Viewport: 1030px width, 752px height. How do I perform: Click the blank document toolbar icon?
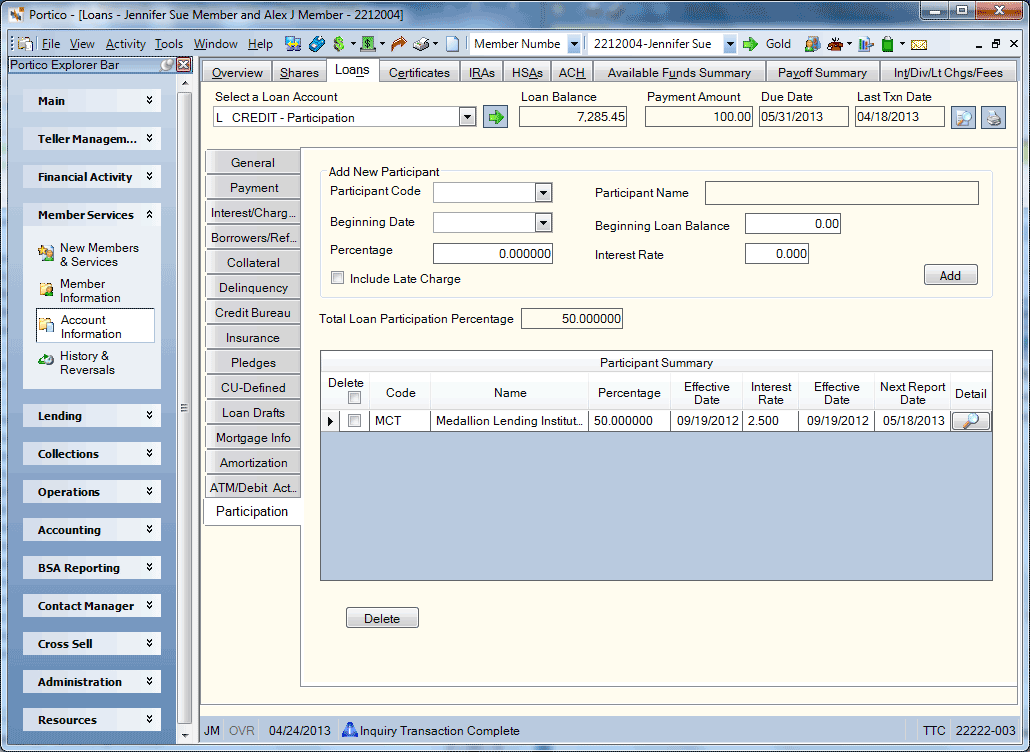click(453, 44)
